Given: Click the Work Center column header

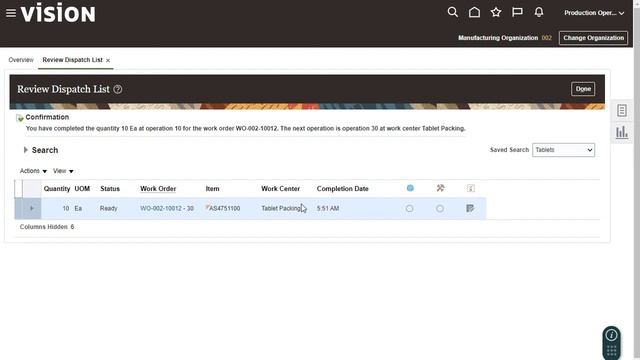Looking at the screenshot, I should pos(280,189).
